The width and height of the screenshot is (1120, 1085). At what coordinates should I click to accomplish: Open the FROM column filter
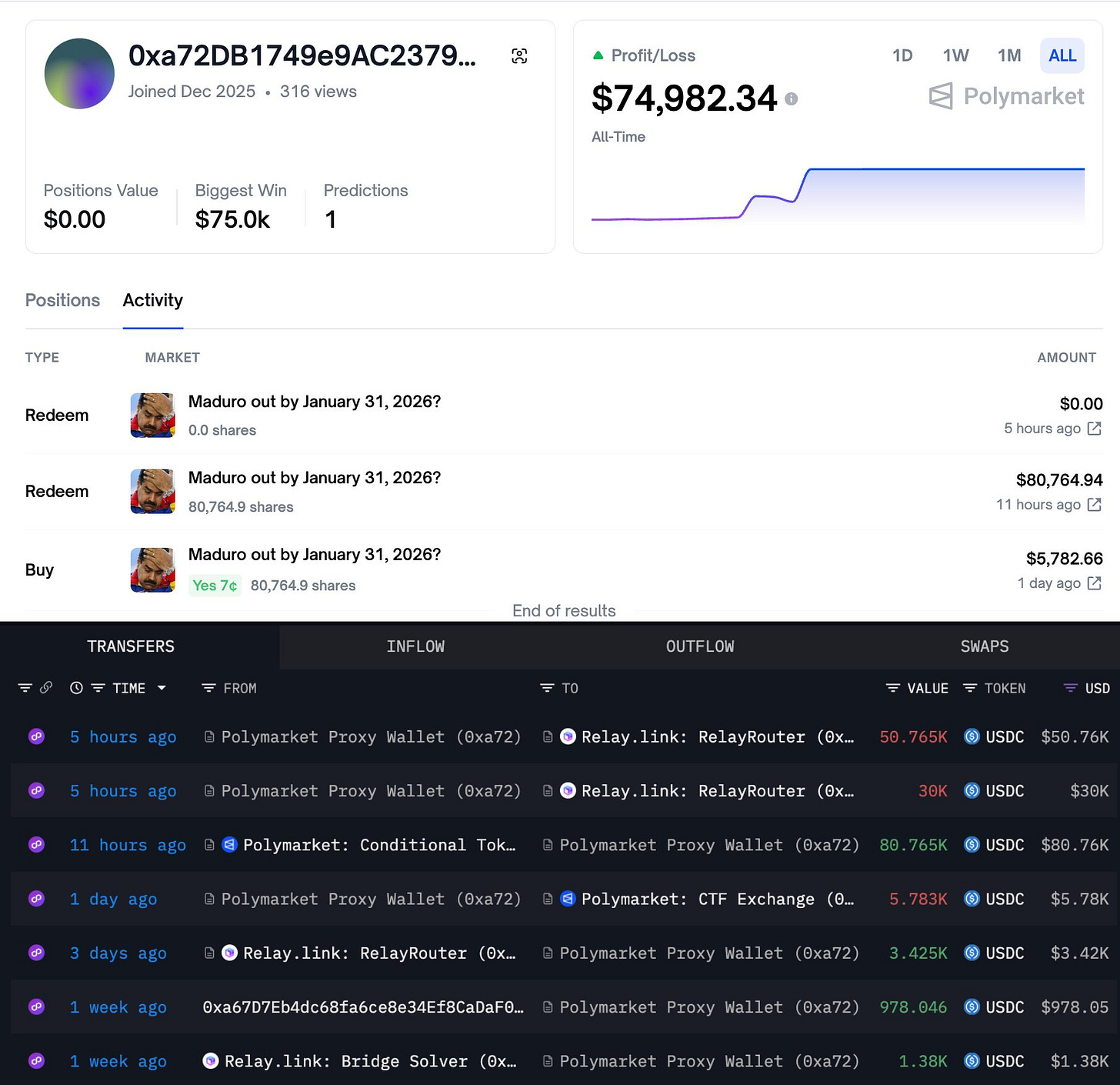click(208, 688)
